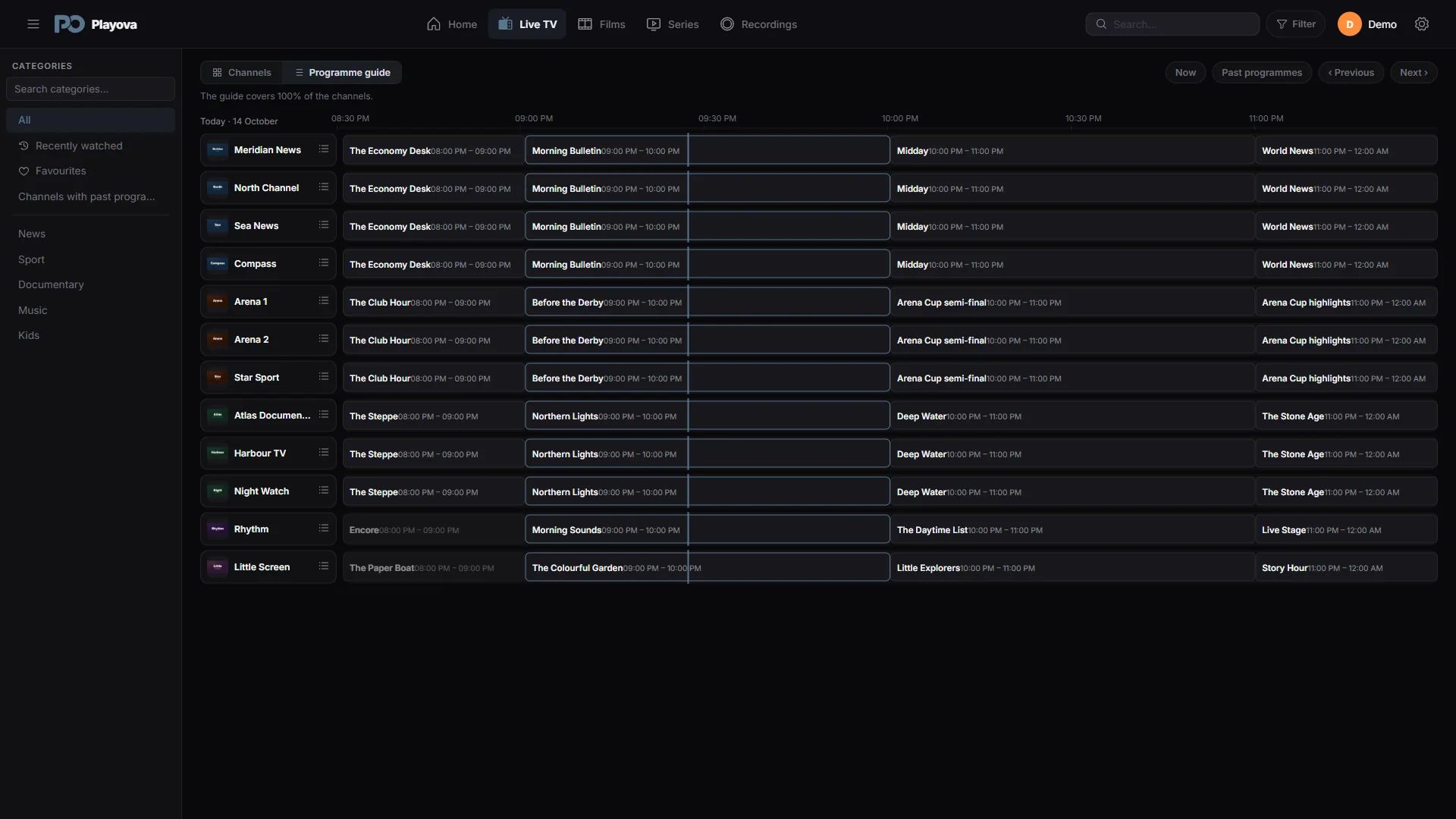1456x819 pixels.
Task: Open Night Watch programme list icon
Action: tap(324, 491)
